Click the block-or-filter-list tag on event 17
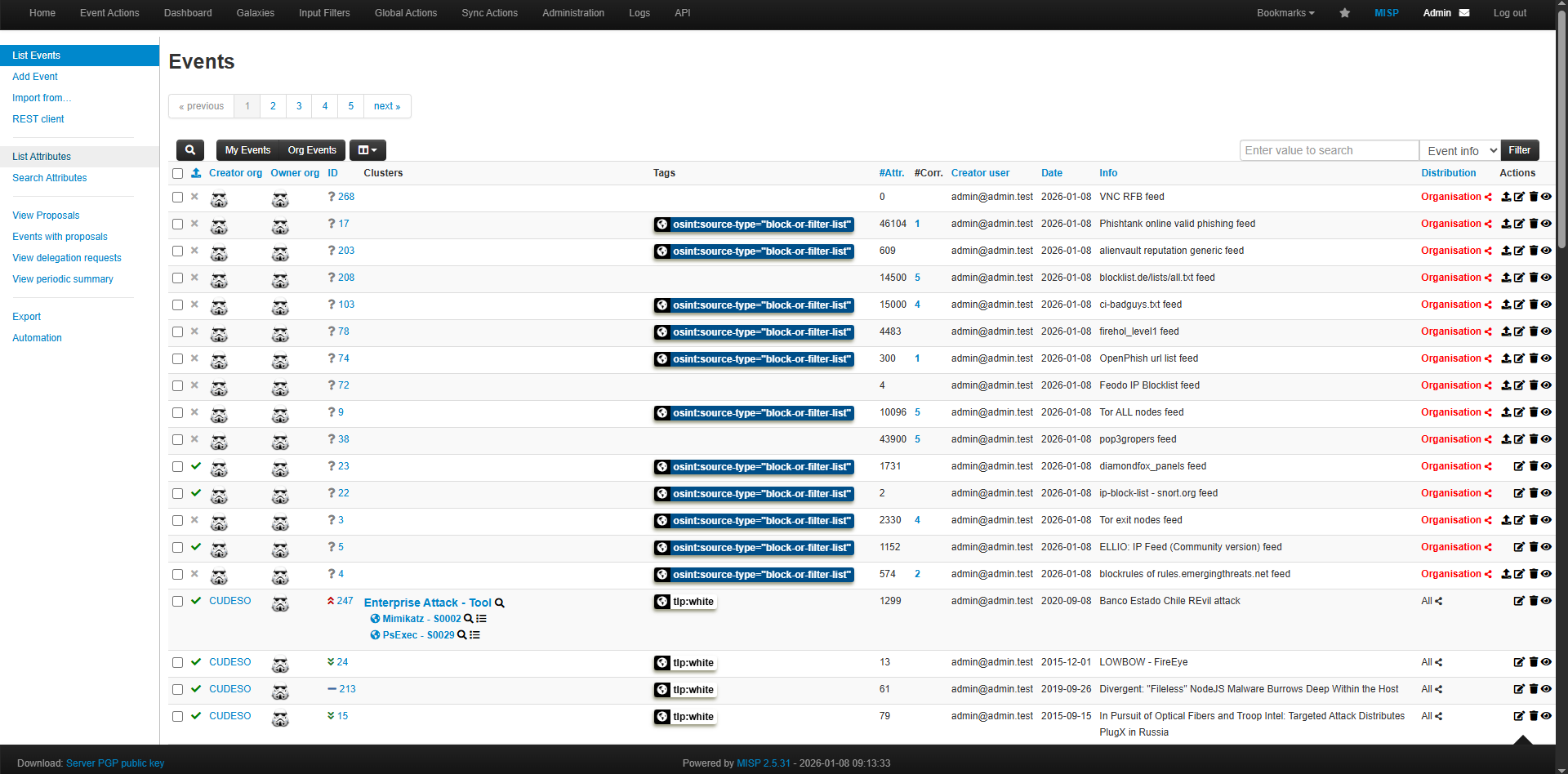1568x774 pixels. (754, 225)
